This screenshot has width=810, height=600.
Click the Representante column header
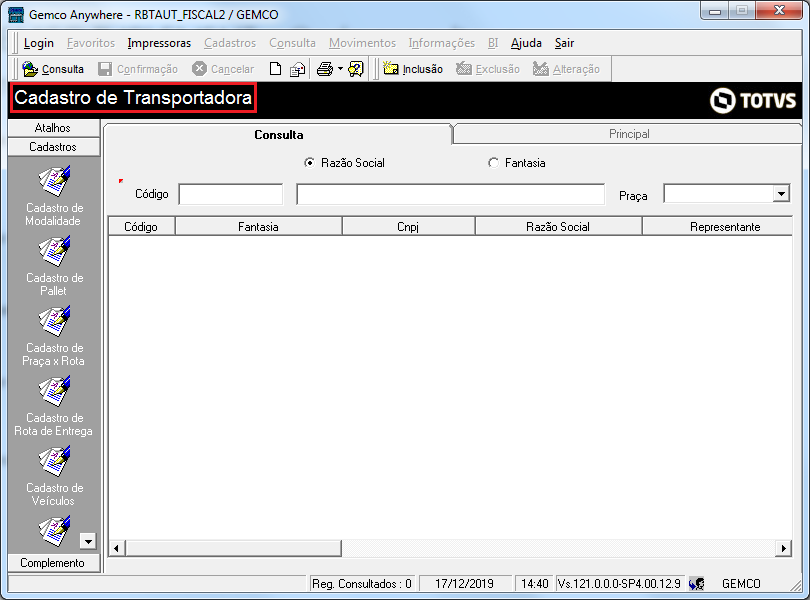pos(718,227)
